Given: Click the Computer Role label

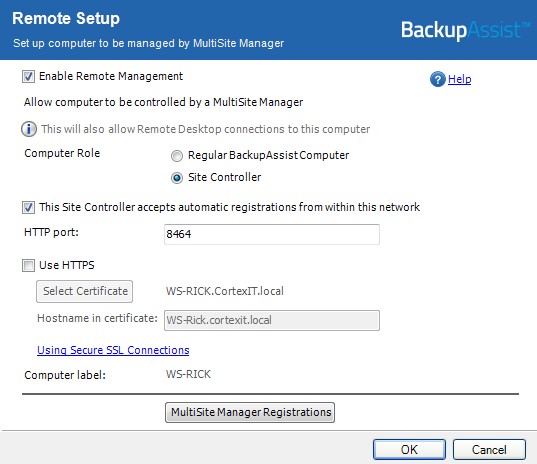Looking at the screenshot, I should [62, 153].
